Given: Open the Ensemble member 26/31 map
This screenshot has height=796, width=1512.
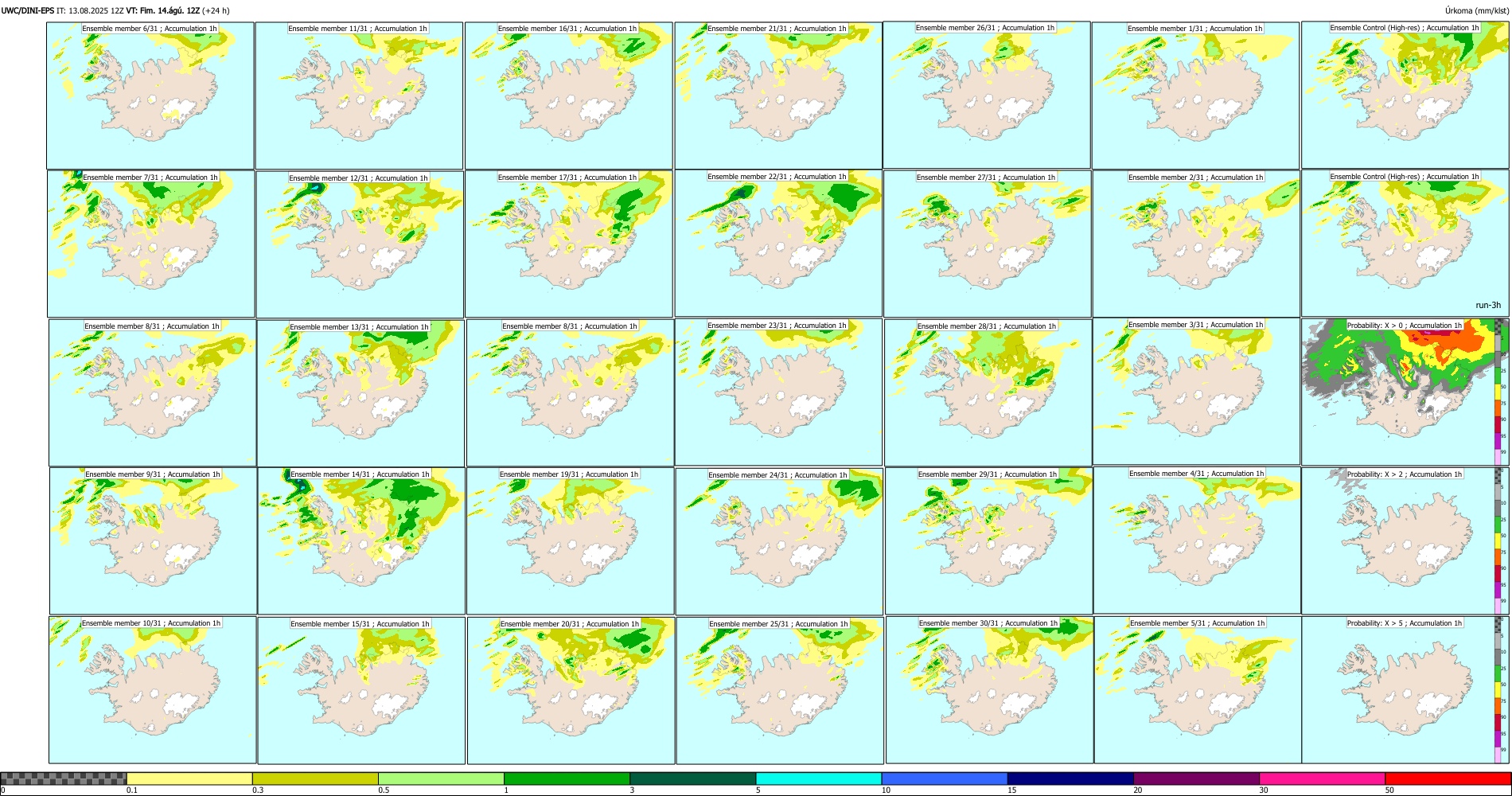Looking at the screenshot, I should click(987, 96).
